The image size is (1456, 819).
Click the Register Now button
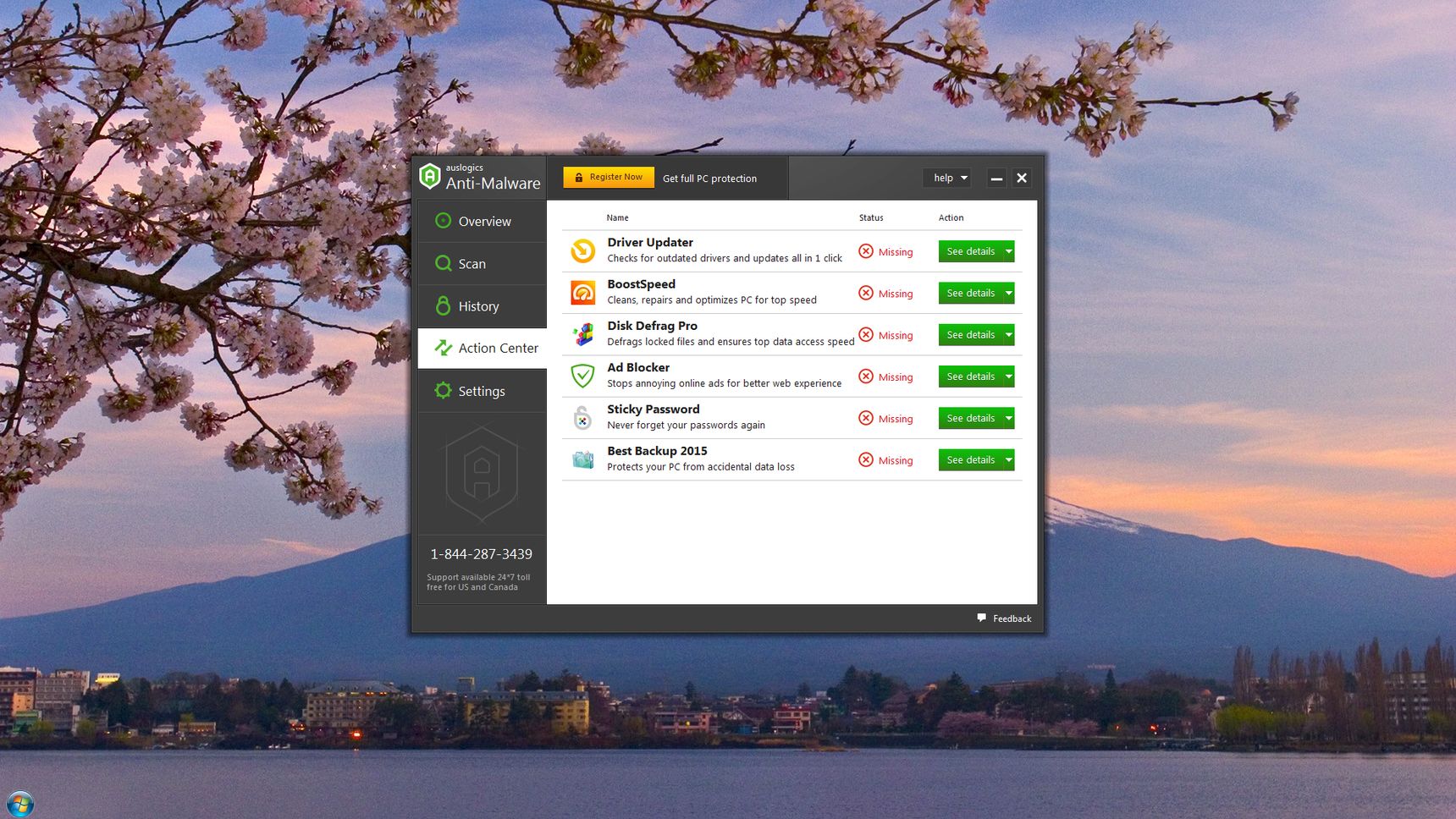click(609, 177)
